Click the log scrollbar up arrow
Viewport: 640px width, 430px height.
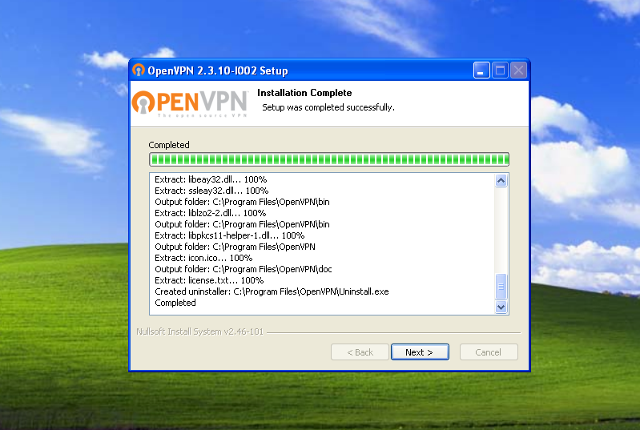pyautogui.click(x=501, y=180)
